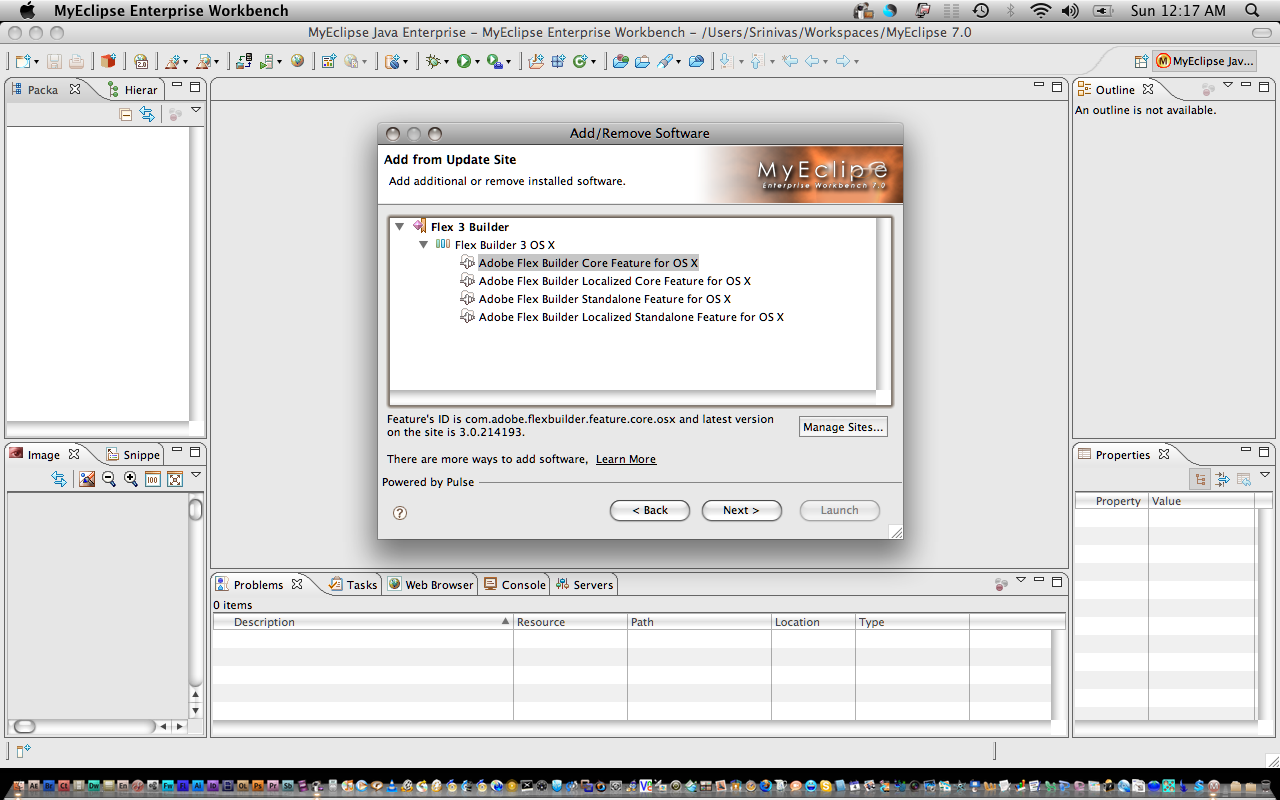Collapse the Flex Builder 3 OS X node
1280x800 pixels.
(424, 245)
